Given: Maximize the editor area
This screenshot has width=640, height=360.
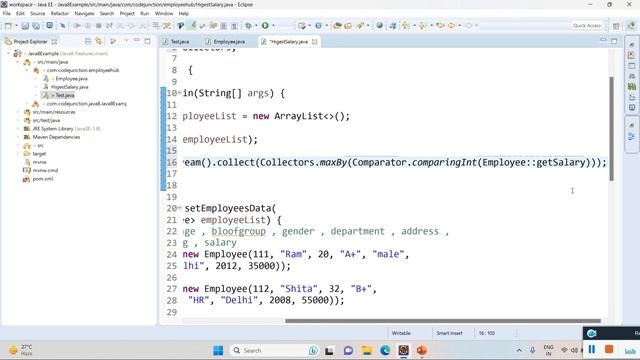Looking at the screenshot, I should [x=614, y=41].
